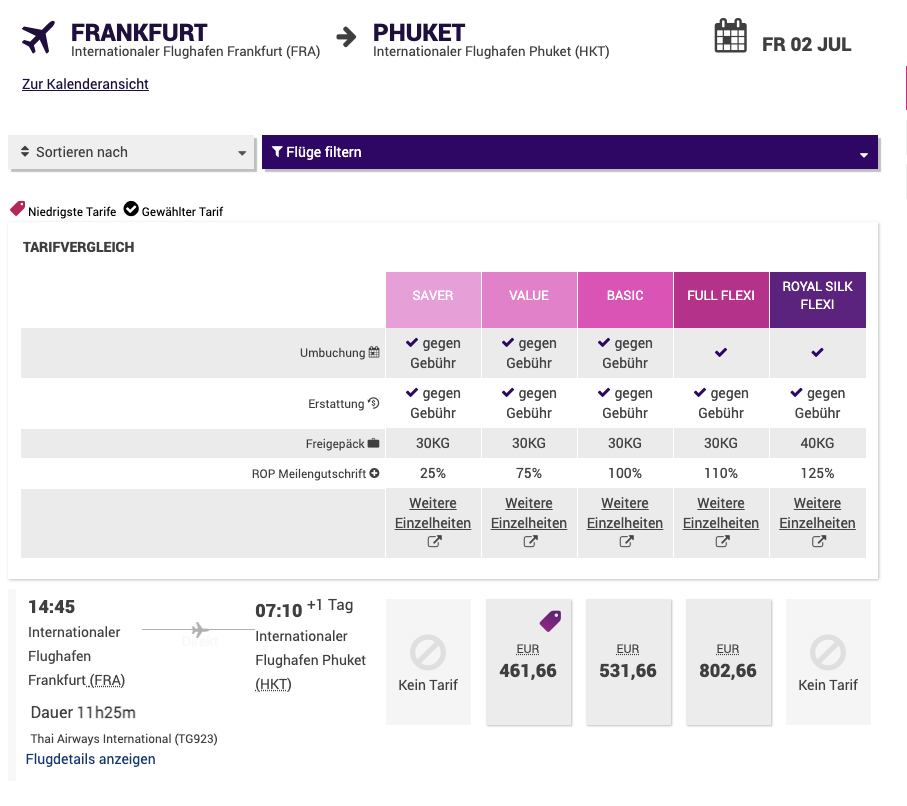
Task: Click the ROP Meilengutschrift plus icon
Action: pos(374,473)
